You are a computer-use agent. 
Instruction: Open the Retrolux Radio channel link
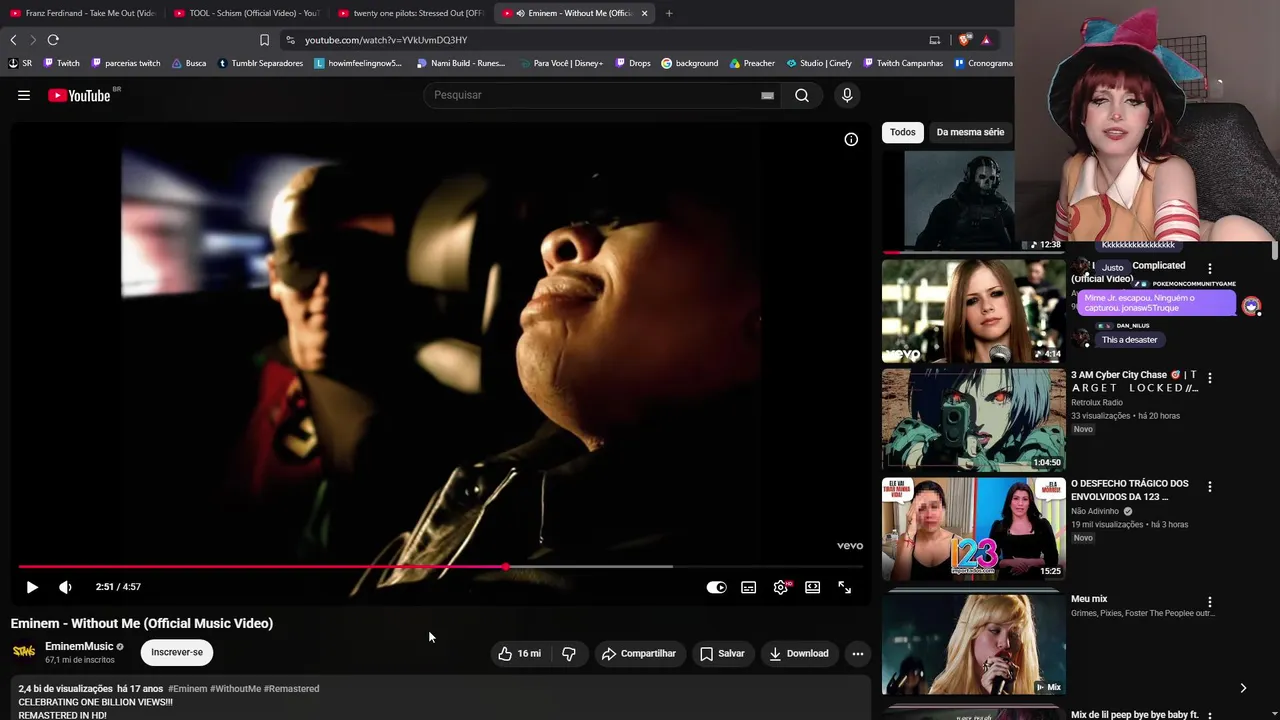click(1097, 402)
